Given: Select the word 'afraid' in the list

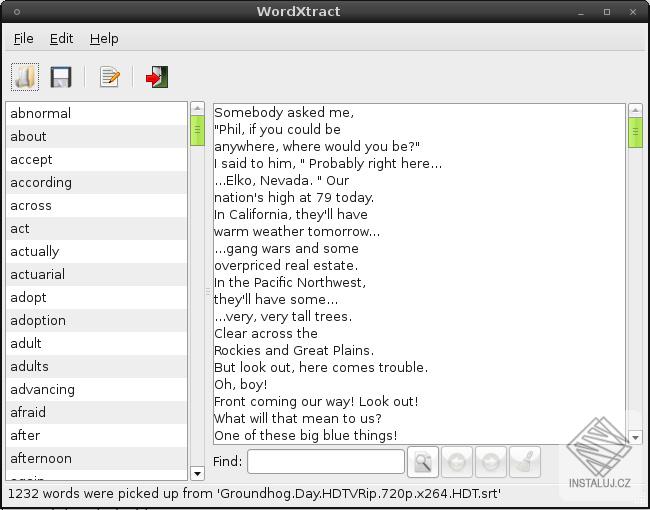Looking at the screenshot, I should click(x=97, y=413).
